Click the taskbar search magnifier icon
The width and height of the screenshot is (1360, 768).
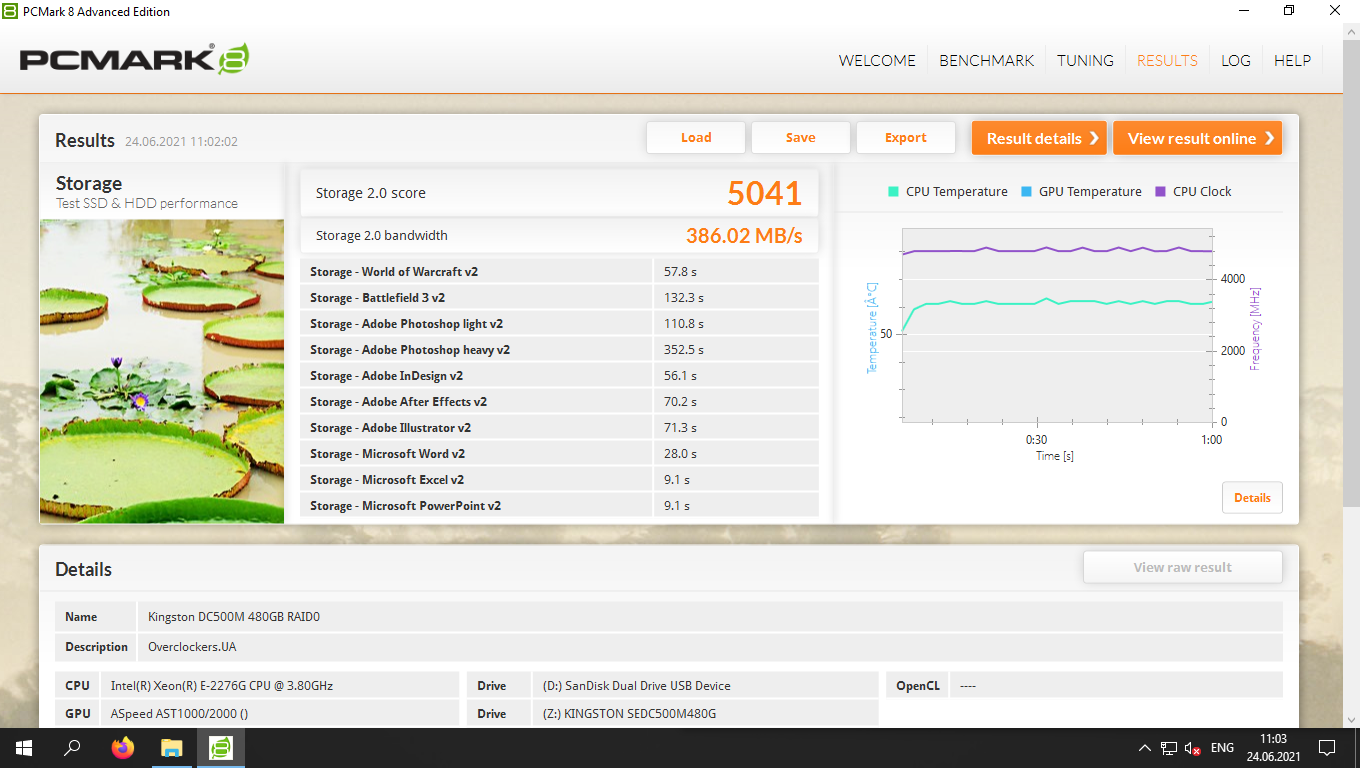click(x=72, y=748)
